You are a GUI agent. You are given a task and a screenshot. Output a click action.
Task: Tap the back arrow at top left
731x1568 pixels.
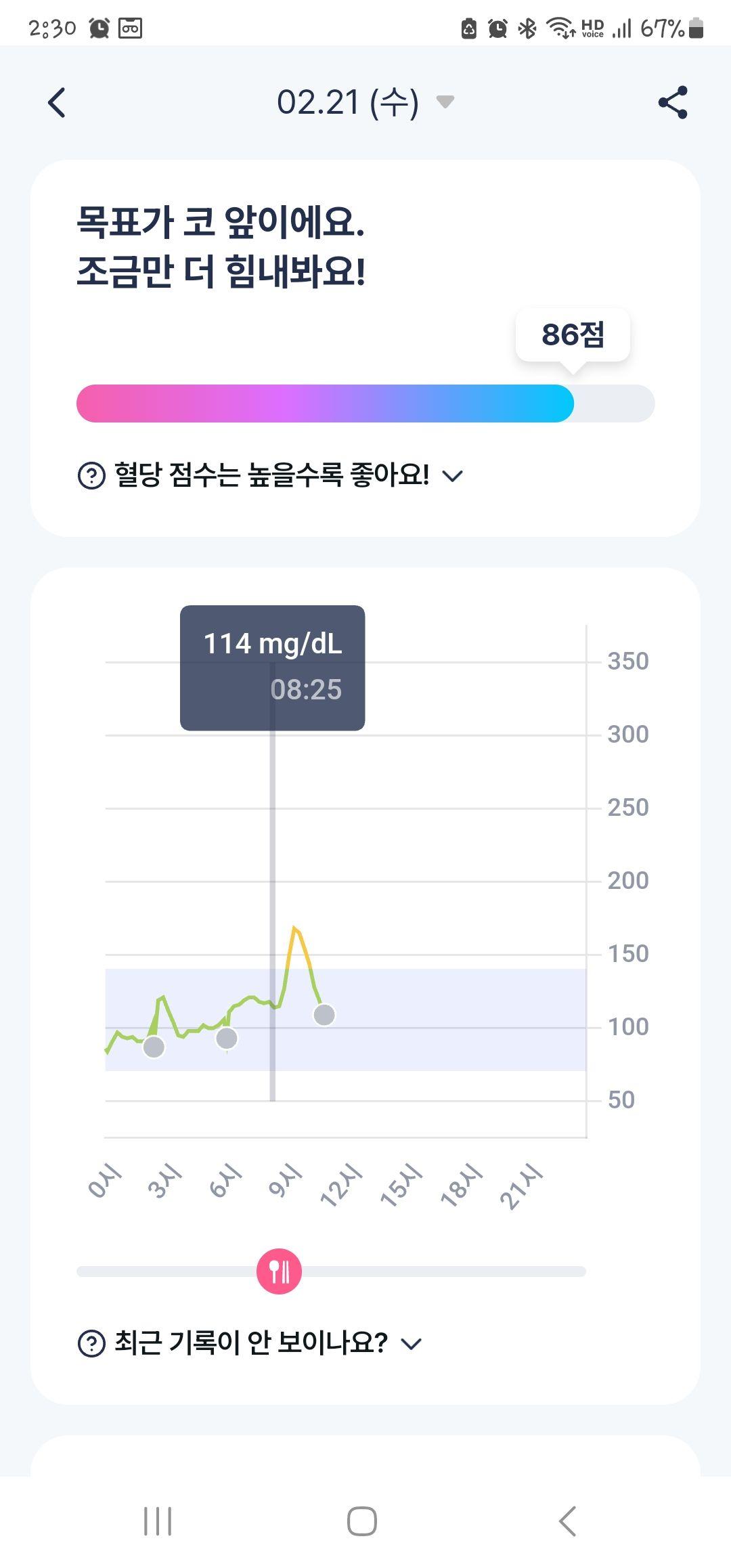point(57,102)
